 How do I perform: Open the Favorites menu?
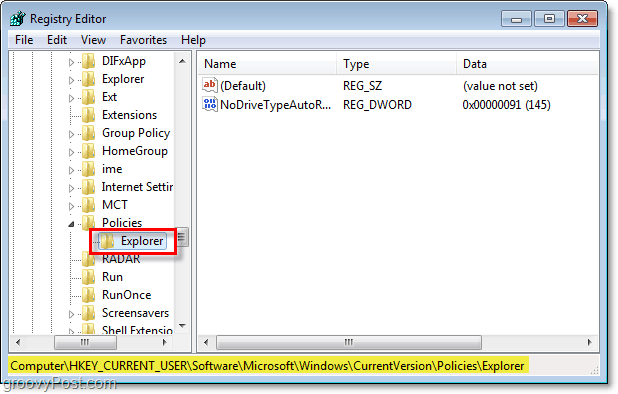click(x=143, y=40)
